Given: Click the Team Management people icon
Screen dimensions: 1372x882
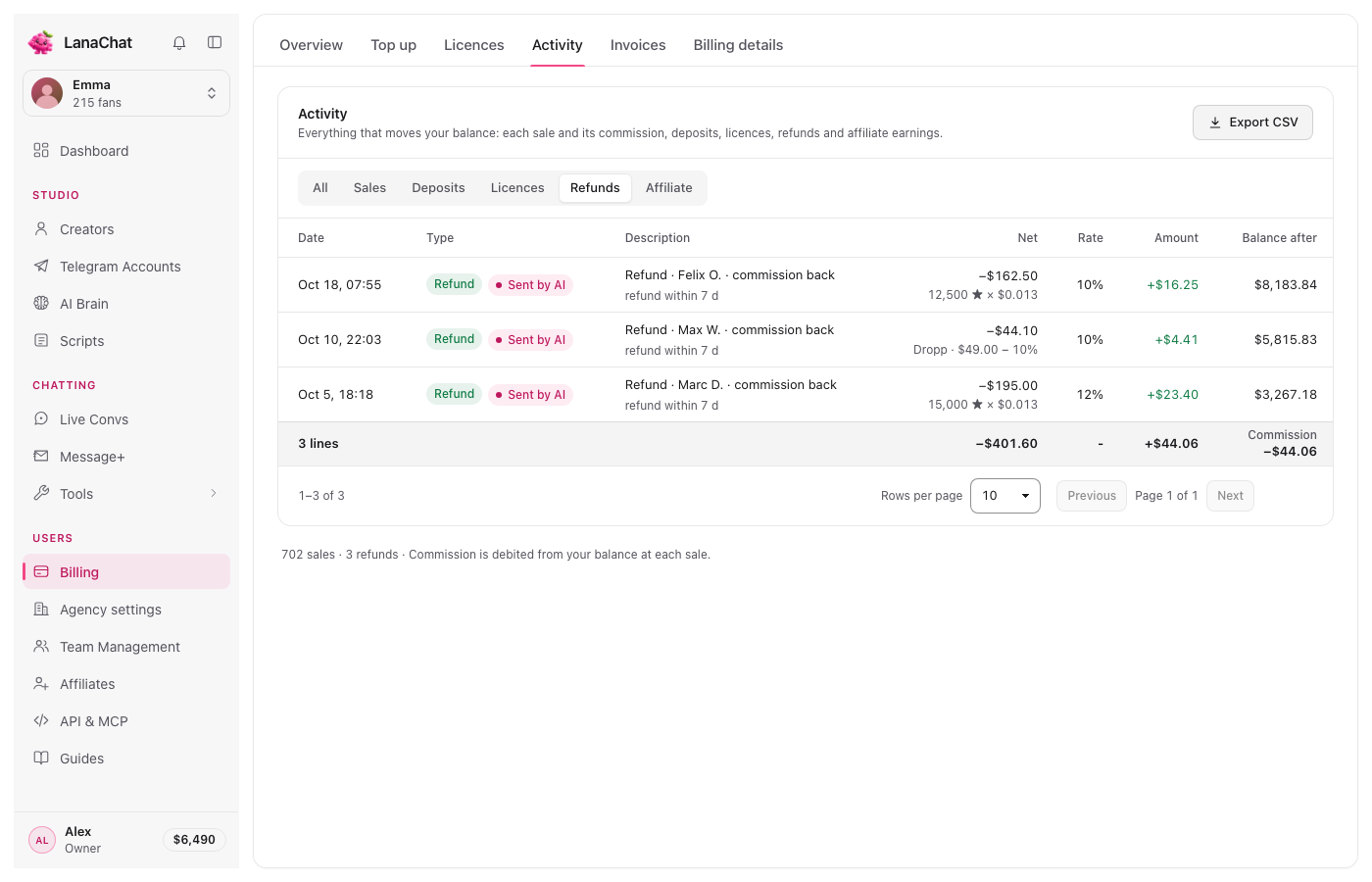Looking at the screenshot, I should (x=41, y=646).
